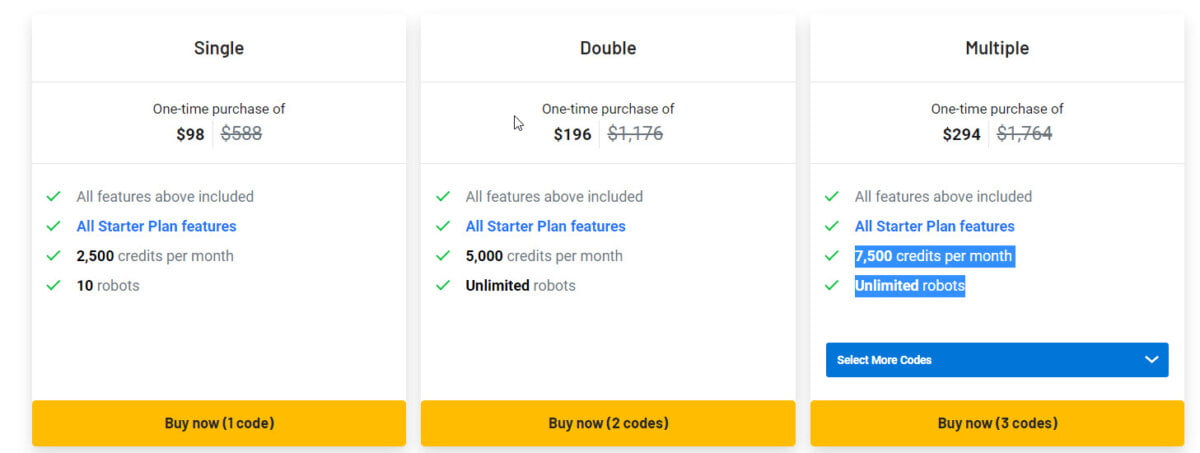1200x453 pixels.
Task: Select the Double plan heading
Action: (x=608, y=48)
